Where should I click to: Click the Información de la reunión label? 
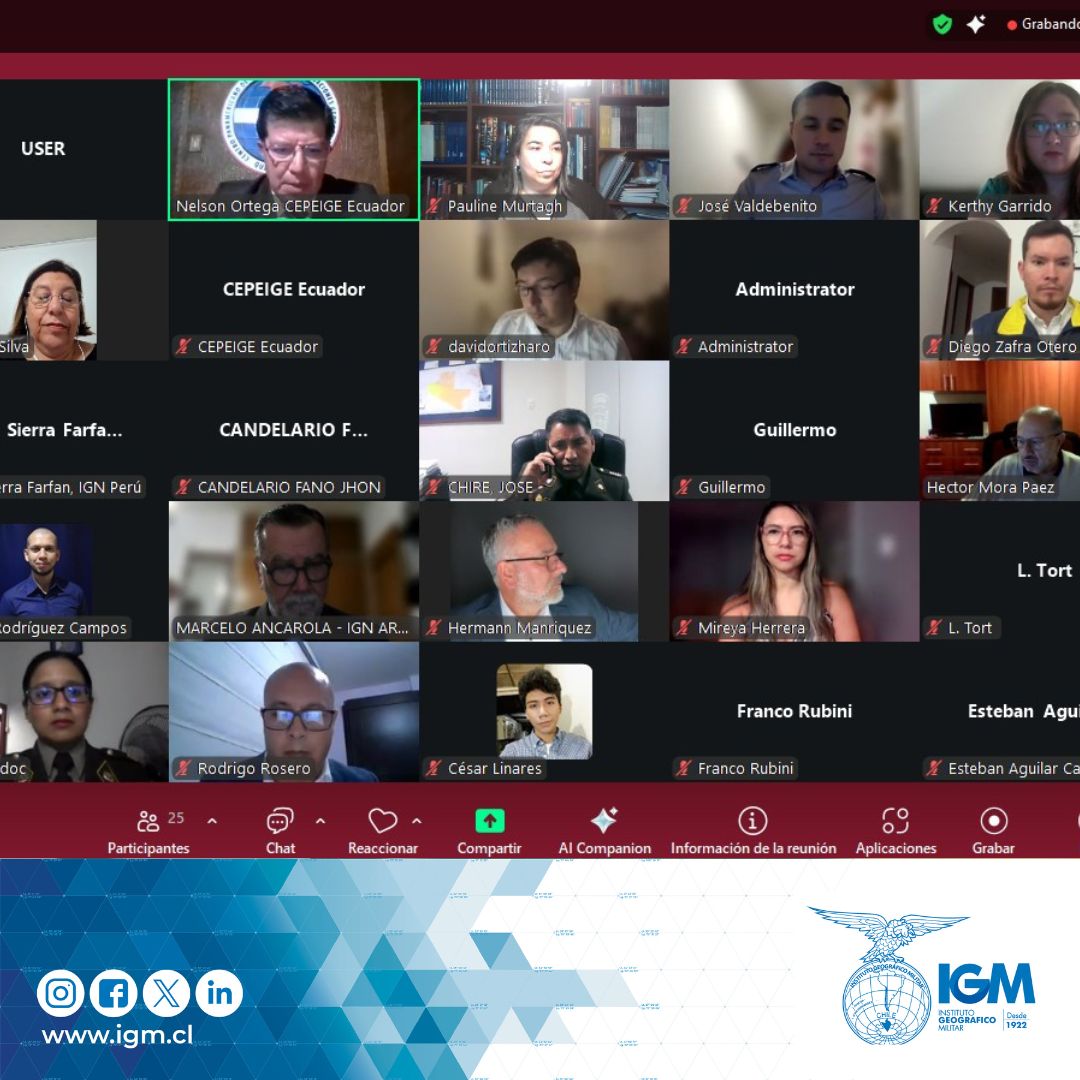coord(754,849)
